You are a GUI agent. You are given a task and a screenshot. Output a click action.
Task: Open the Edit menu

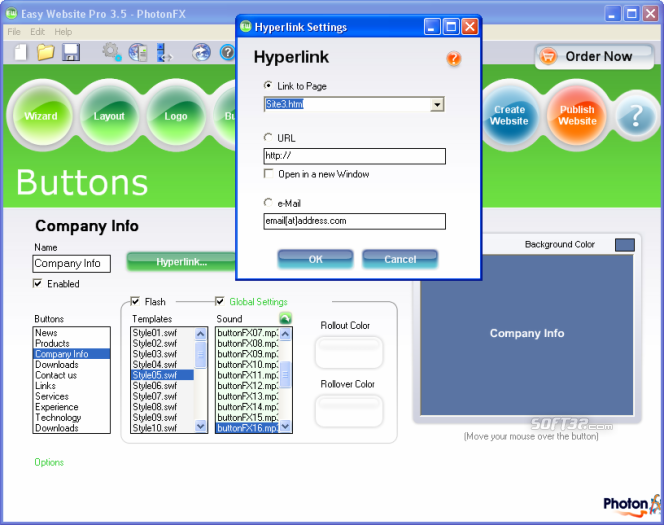pos(37,32)
